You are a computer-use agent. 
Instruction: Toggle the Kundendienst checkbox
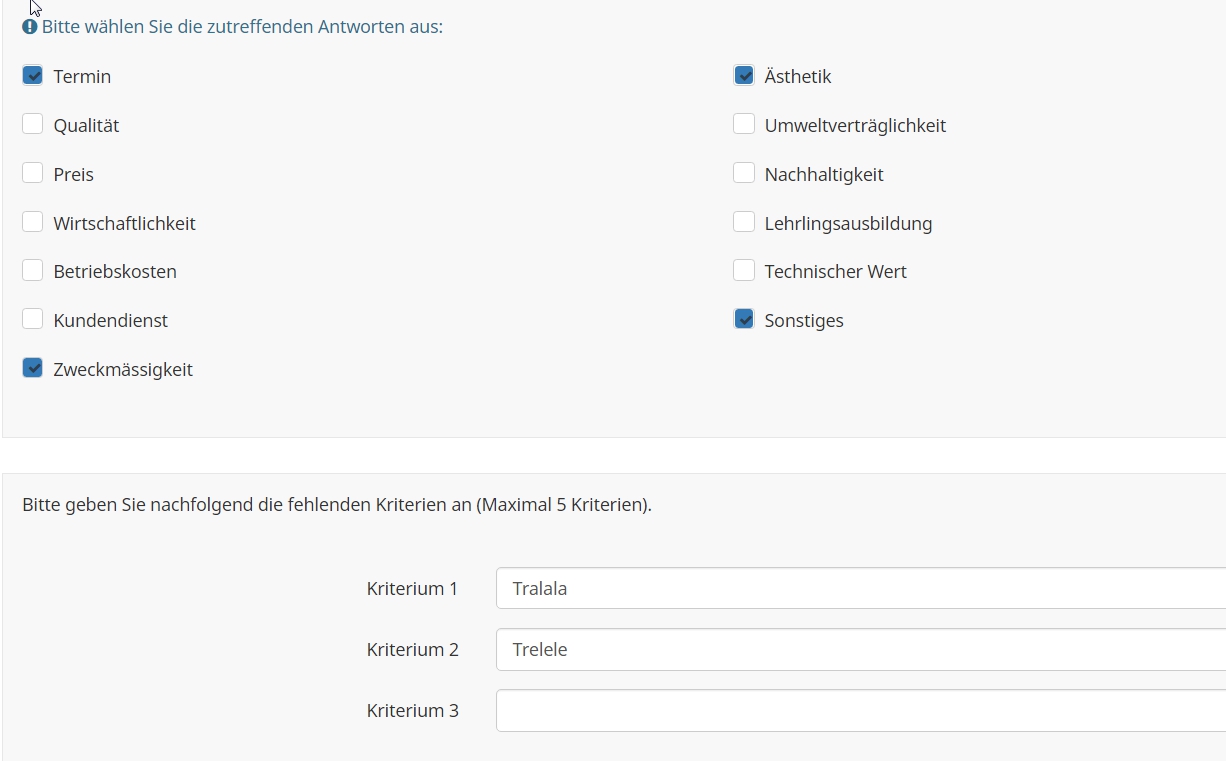[x=33, y=319]
